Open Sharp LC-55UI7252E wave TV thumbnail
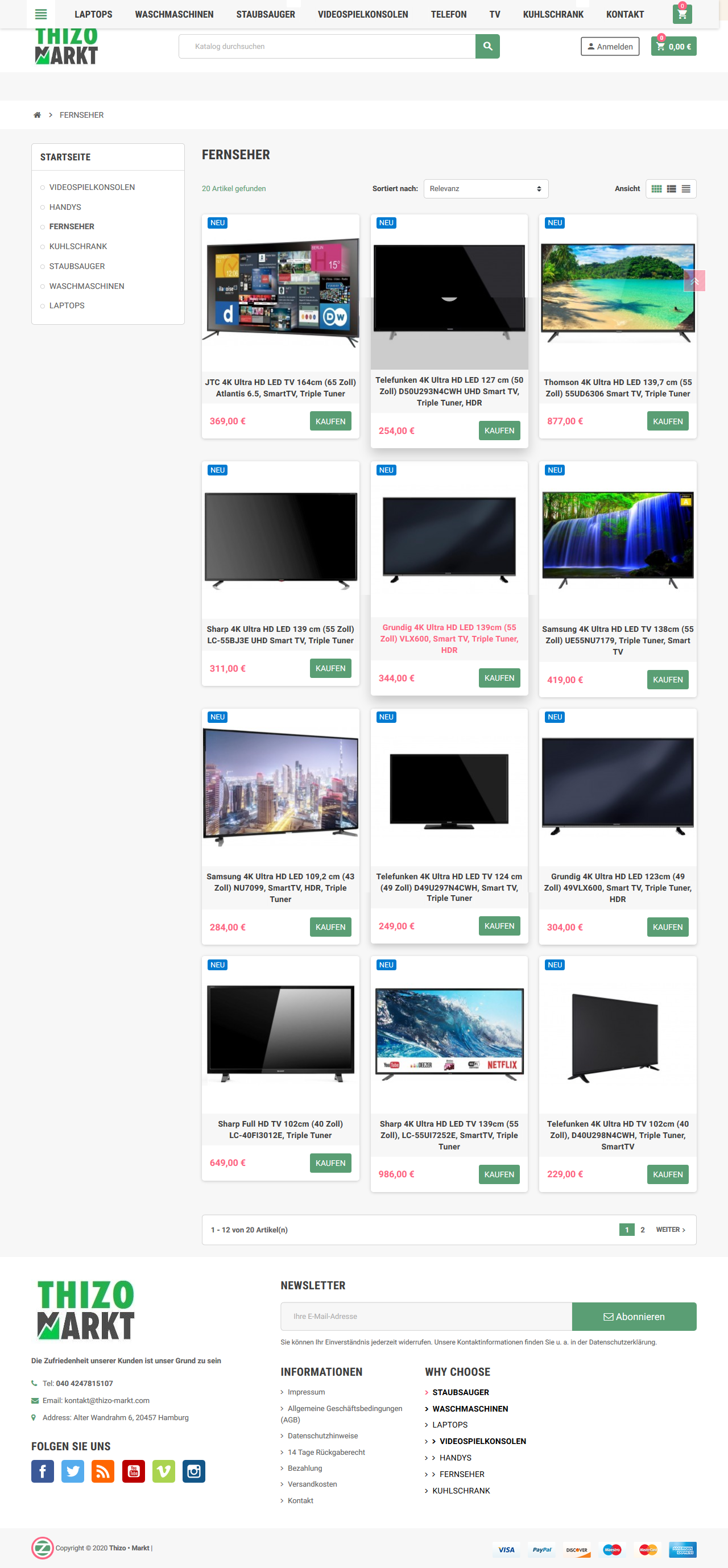This screenshot has height=1568, width=728. 449,1034
